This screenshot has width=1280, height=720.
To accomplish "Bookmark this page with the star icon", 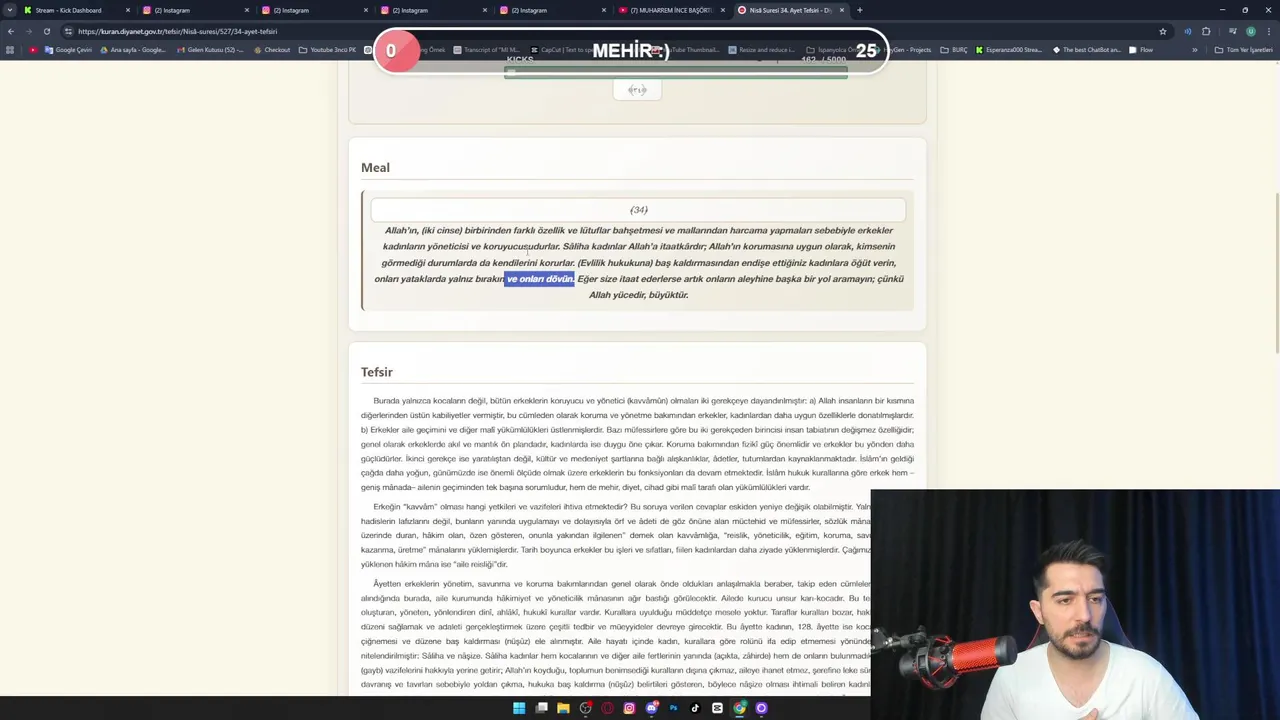I will tap(1163, 31).
